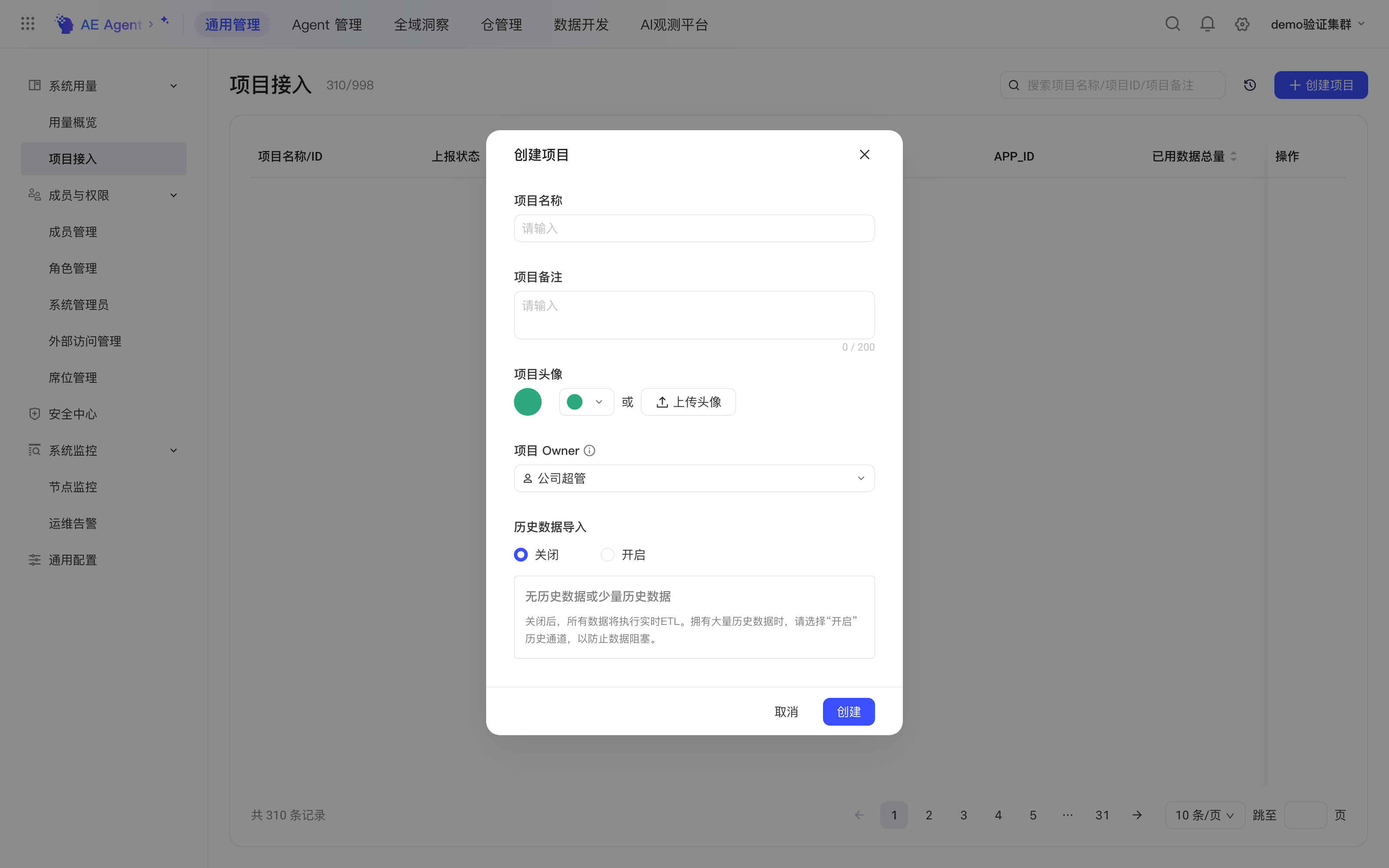The width and height of the screenshot is (1389, 868).
Task: Click the AE Agent logo icon
Action: [x=64, y=24]
